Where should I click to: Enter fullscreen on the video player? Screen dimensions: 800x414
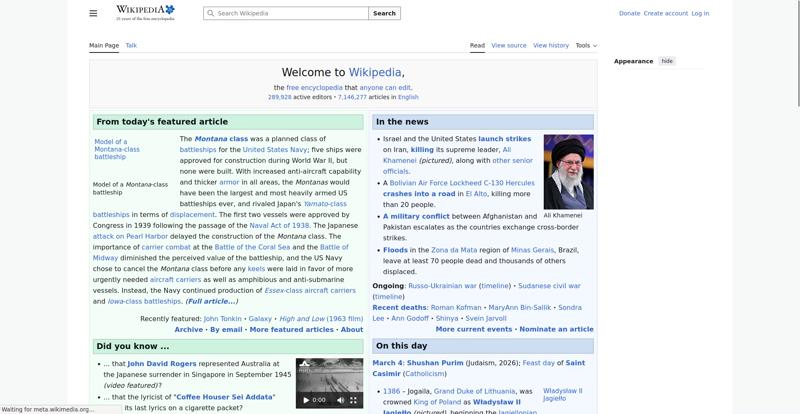[x=353, y=400]
